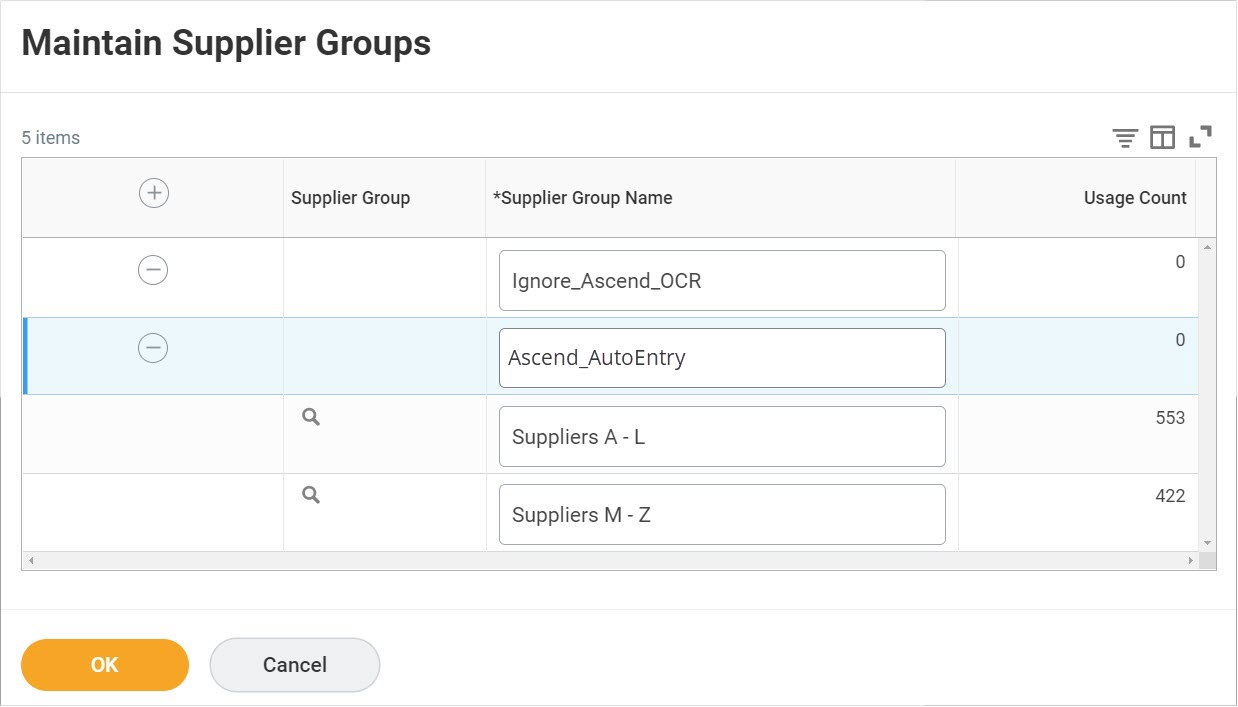The image size is (1238, 707).
Task: Click the Usage Count column header
Action: 1135,198
